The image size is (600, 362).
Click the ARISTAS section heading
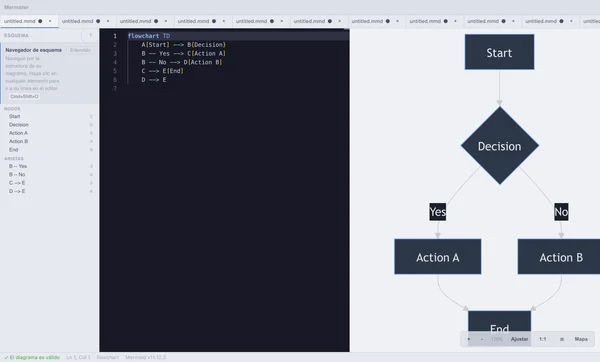point(14,158)
